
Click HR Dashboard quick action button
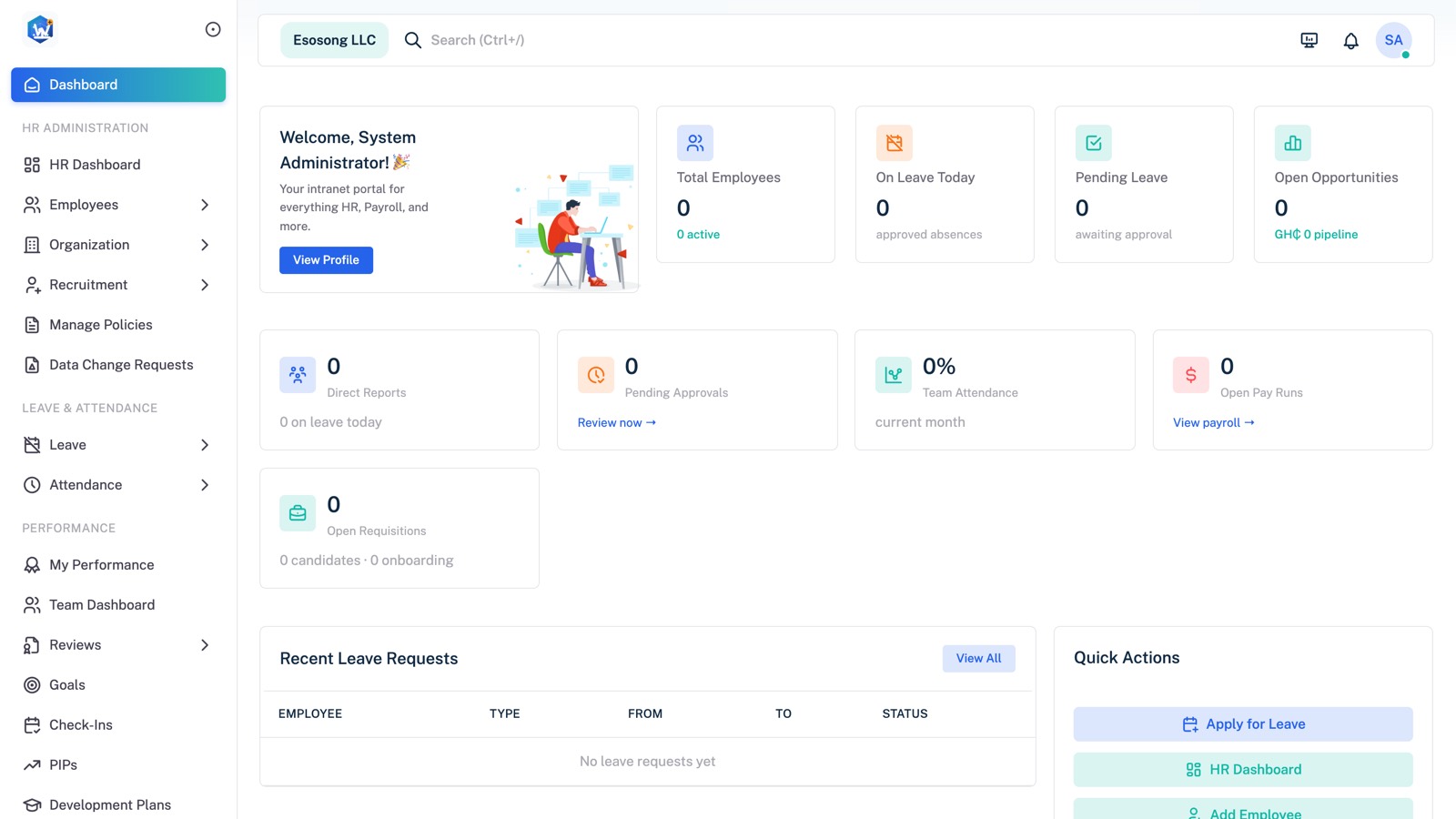pos(1243,770)
